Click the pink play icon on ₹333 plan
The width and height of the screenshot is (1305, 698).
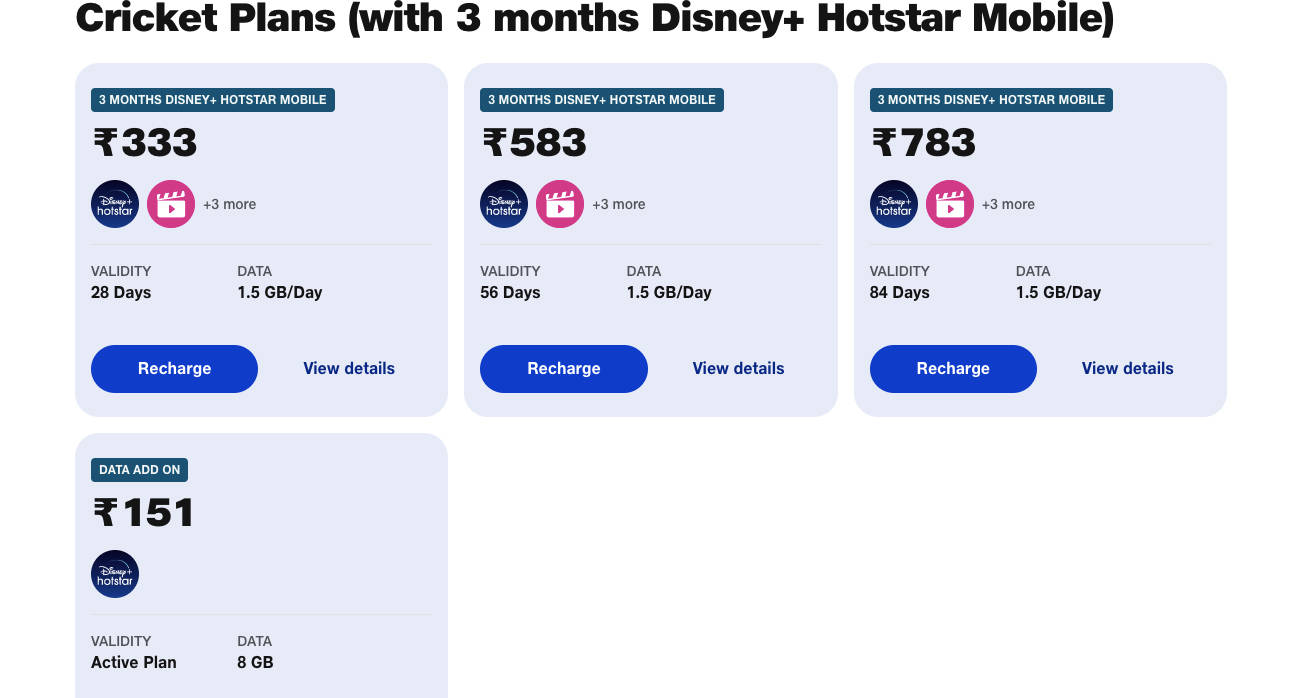click(x=171, y=203)
